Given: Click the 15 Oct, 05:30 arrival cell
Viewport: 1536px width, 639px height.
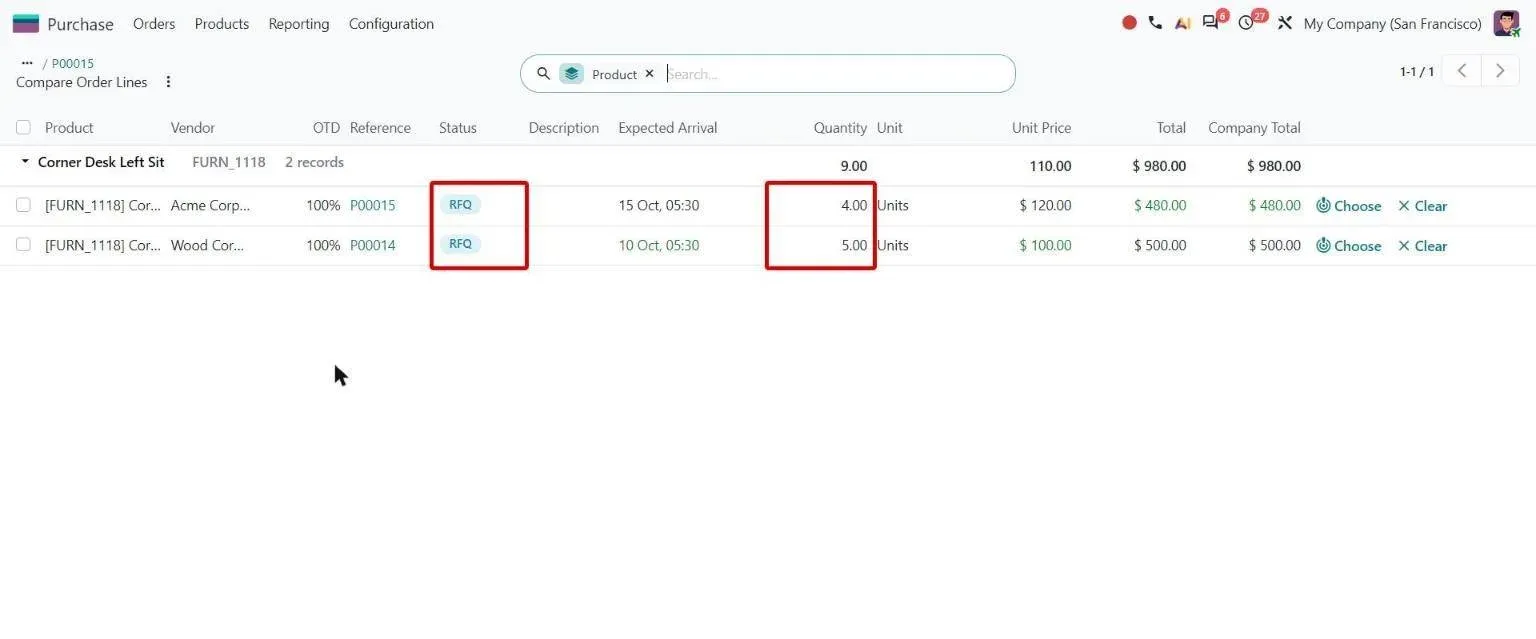Looking at the screenshot, I should click(659, 205).
